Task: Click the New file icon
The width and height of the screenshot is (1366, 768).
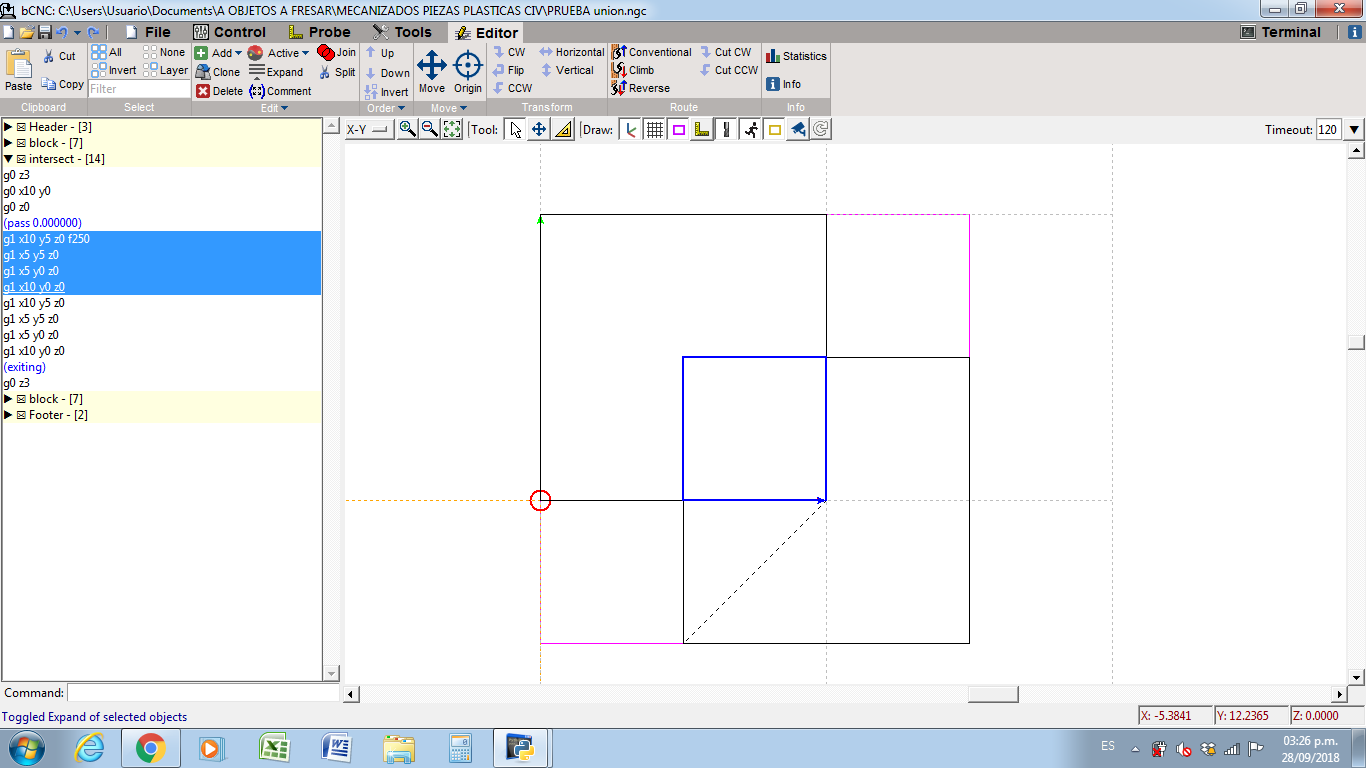Action: click(x=9, y=32)
